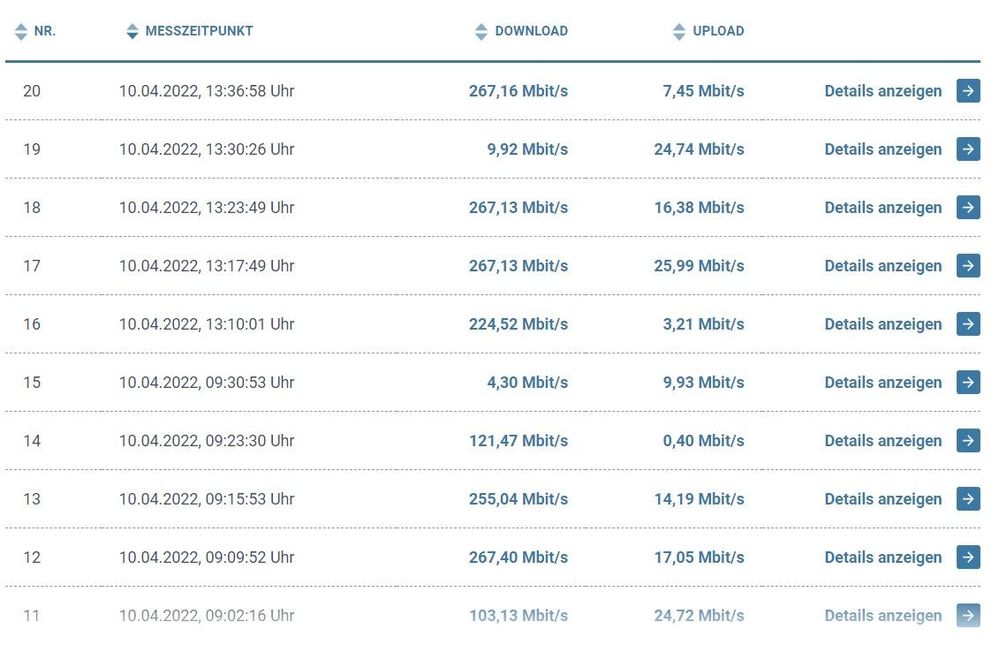The image size is (999, 646).
Task: Sort results by Upload speed
Action: (682, 30)
